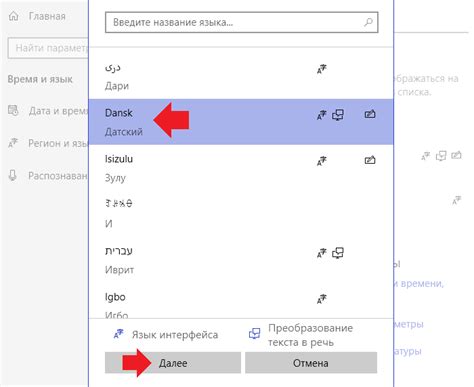Click the Язык интерфейса legend label

(x=175, y=335)
